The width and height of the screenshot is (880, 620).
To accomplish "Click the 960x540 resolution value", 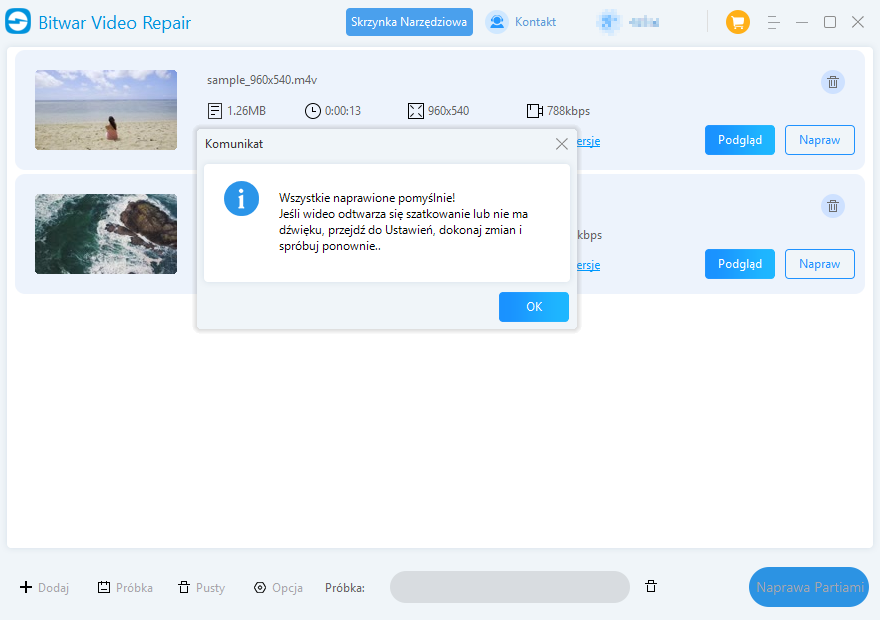I will pyautogui.click(x=448, y=111).
